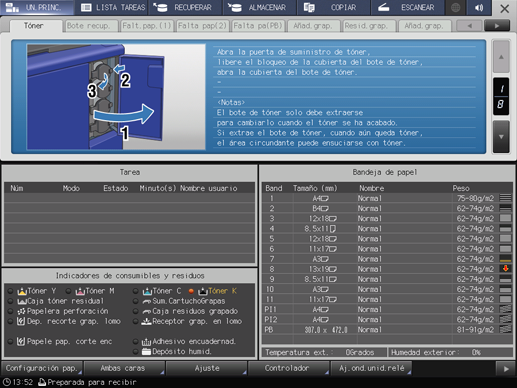Image resolution: width=517 pixels, height=388 pixels.
Task: Select the Tóner help tab
Action: [35, 26]
